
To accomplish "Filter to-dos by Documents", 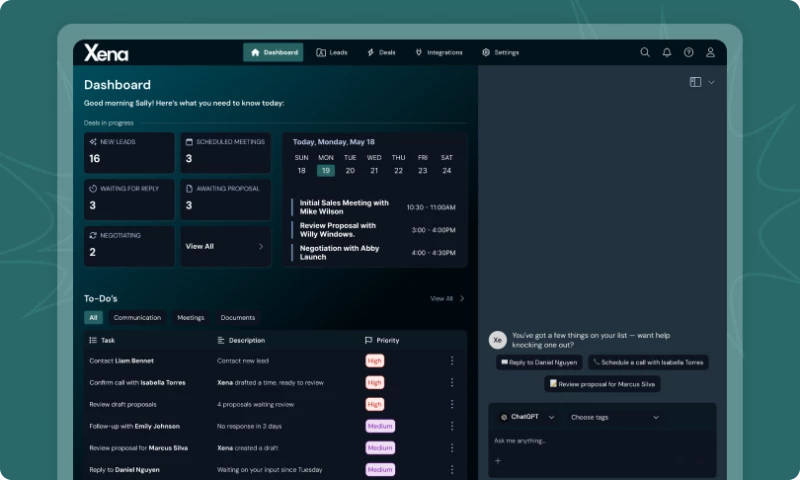I will click(x=238, y=317).
